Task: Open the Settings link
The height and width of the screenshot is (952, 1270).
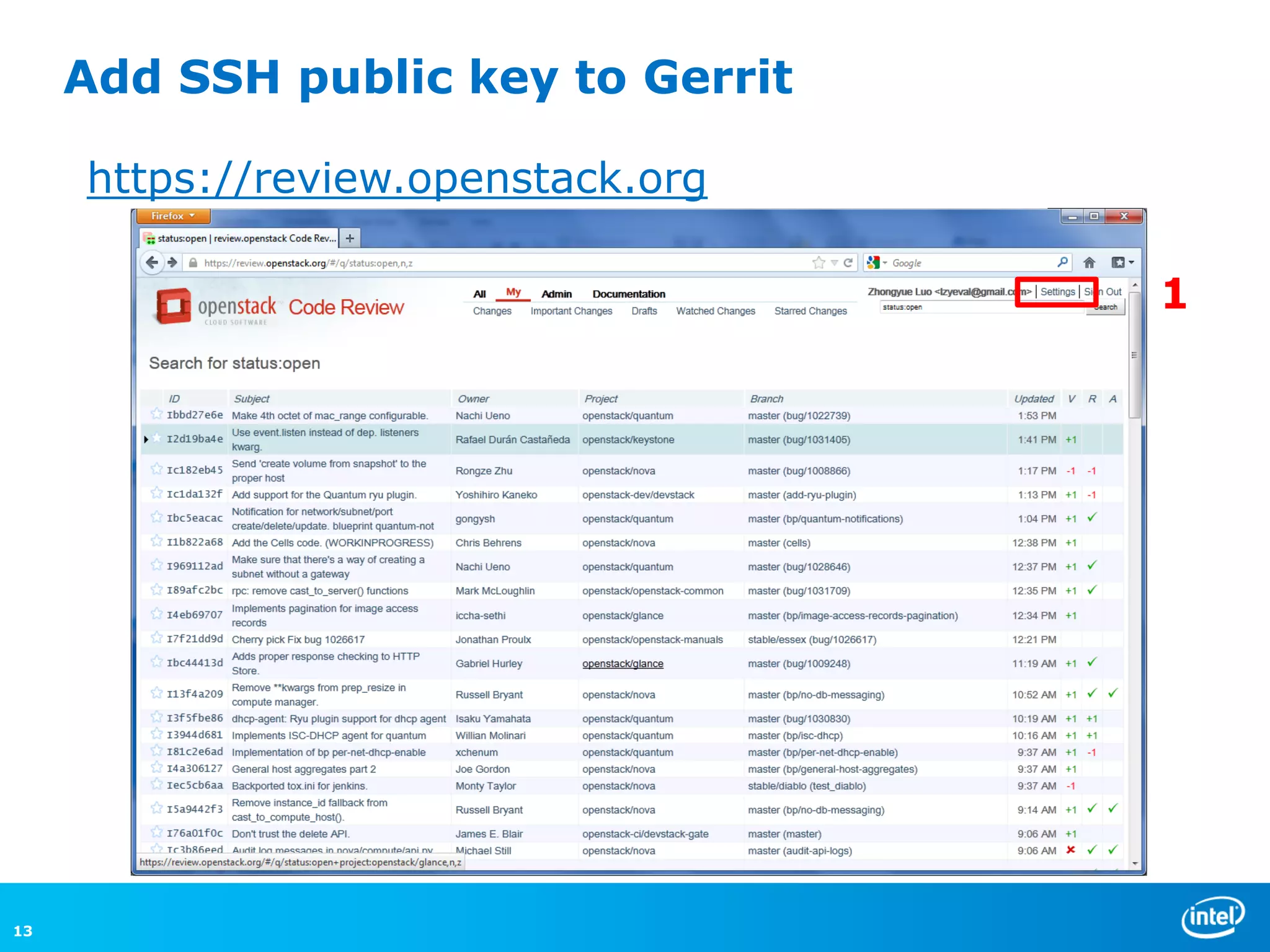Action: coord(1057,292)
